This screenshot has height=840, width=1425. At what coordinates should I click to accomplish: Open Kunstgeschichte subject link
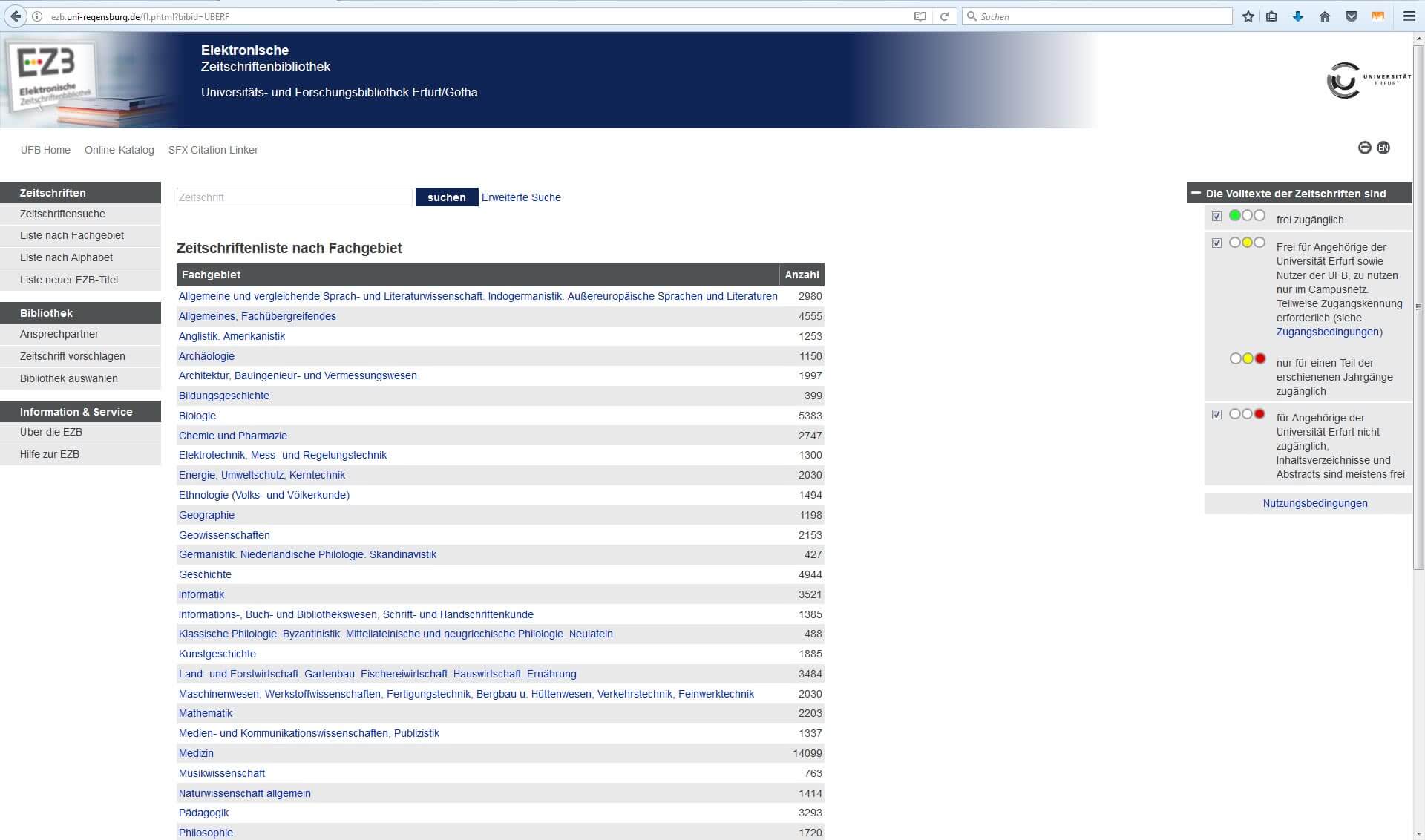coord(217,654)
